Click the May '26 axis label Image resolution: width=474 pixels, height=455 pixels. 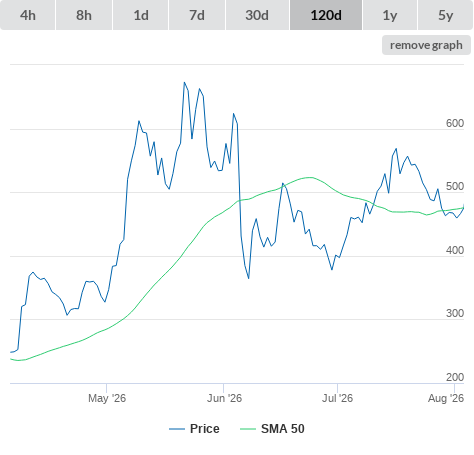coord(107,398)
